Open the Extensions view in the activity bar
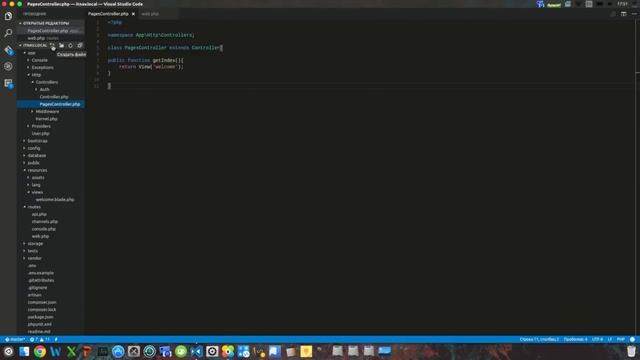This screenshot has width=640, height=360. (8, 83)
